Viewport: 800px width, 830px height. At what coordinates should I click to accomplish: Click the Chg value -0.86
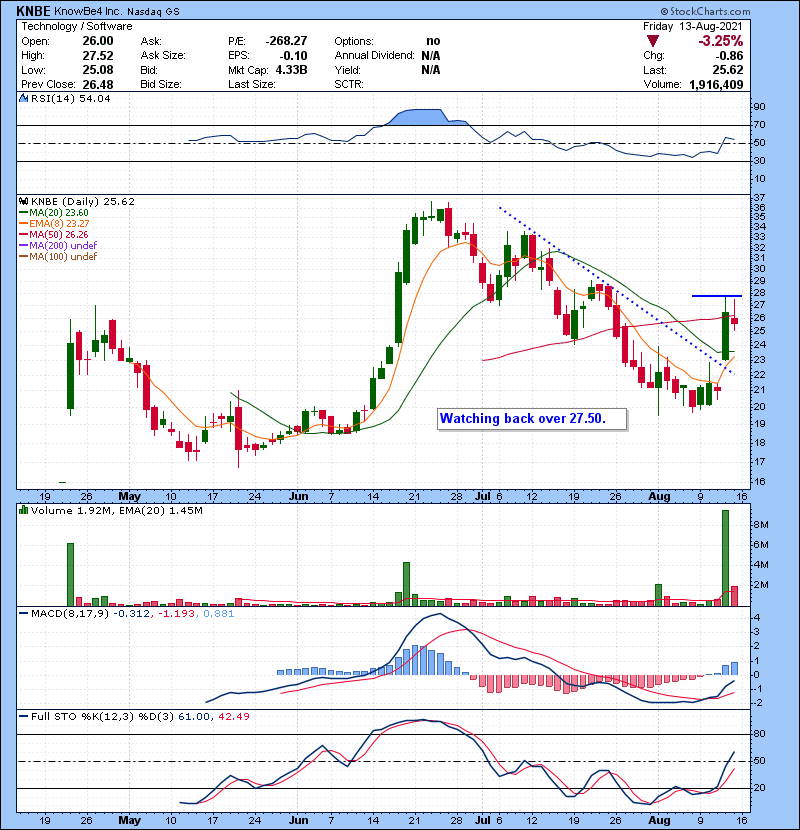pos(730,56)
